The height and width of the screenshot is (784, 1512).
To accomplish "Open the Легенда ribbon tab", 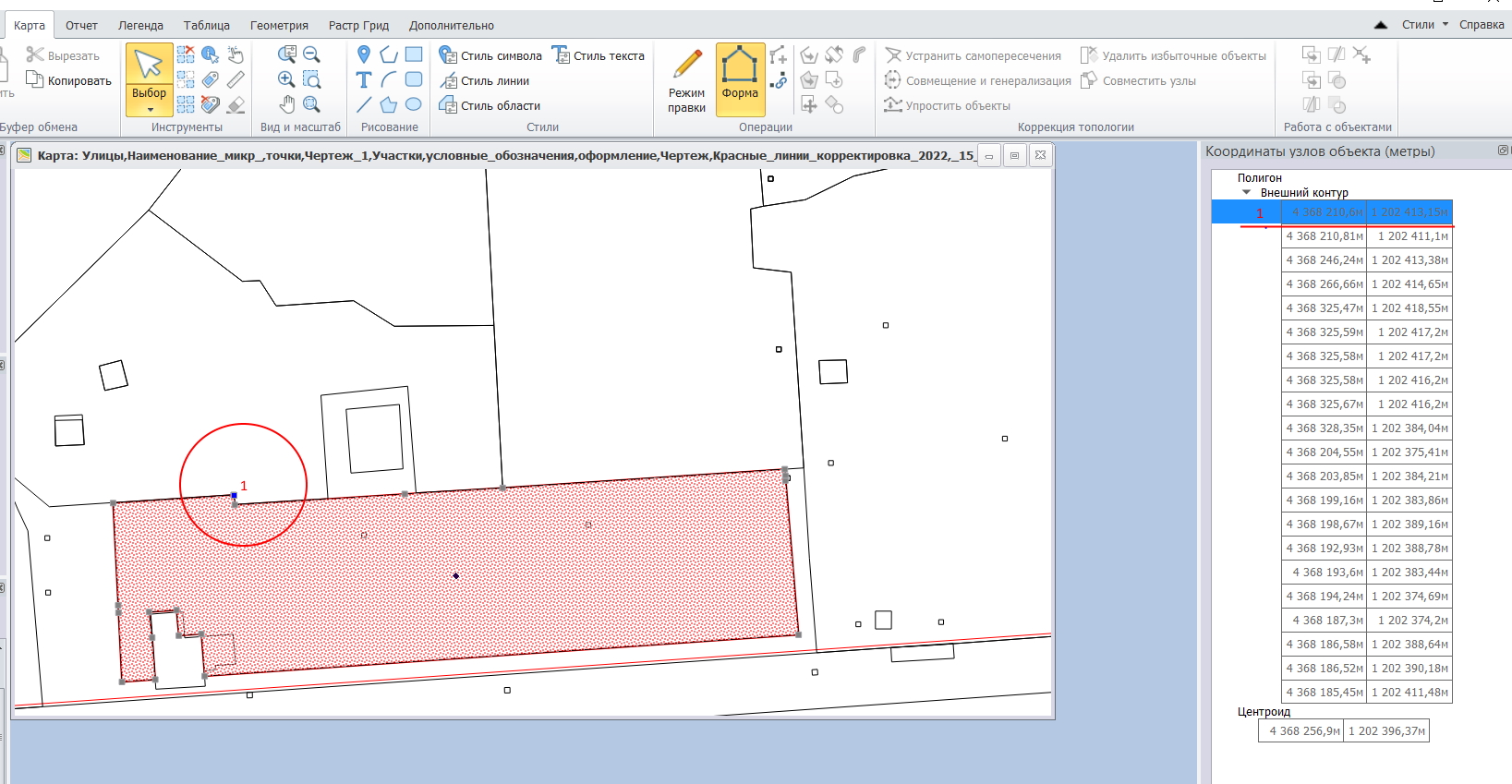I will (140, 26).
